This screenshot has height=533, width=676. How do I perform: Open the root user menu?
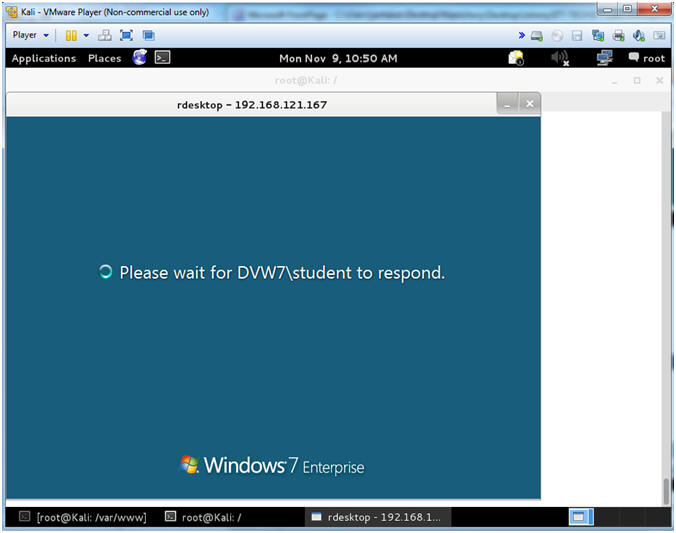[647, 58]
